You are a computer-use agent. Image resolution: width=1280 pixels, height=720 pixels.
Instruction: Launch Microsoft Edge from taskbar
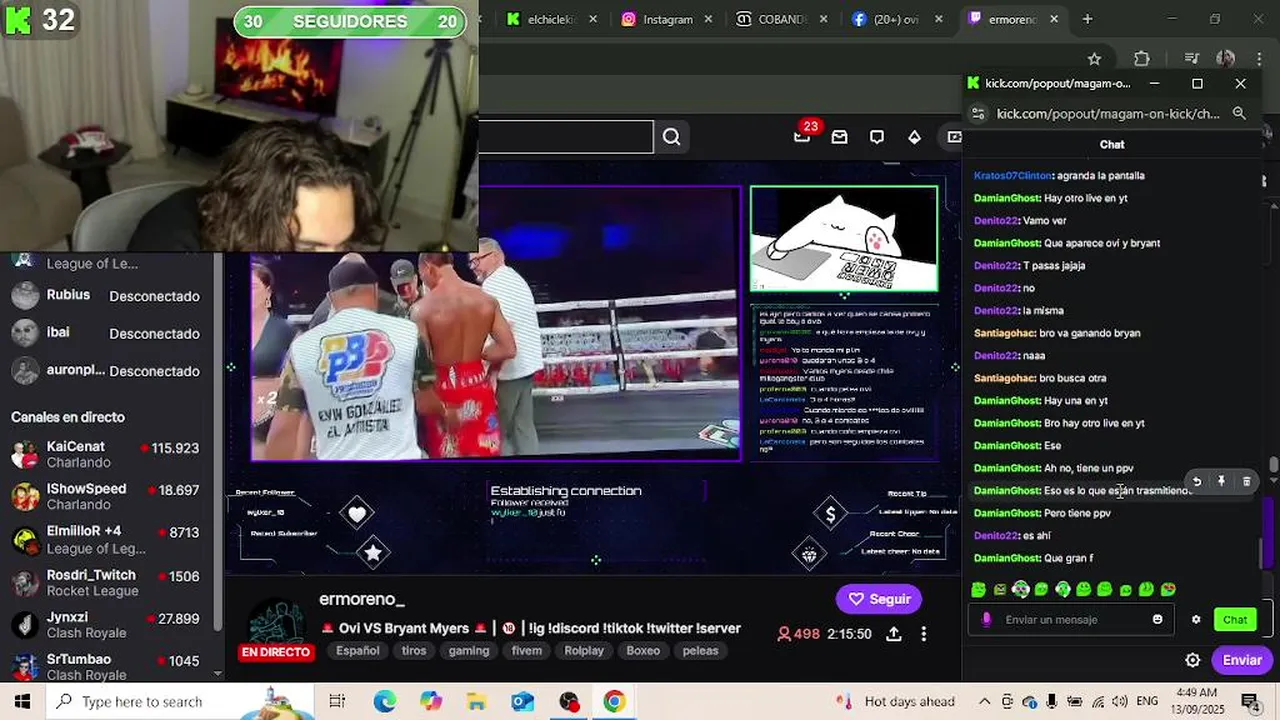click(385, 701)
